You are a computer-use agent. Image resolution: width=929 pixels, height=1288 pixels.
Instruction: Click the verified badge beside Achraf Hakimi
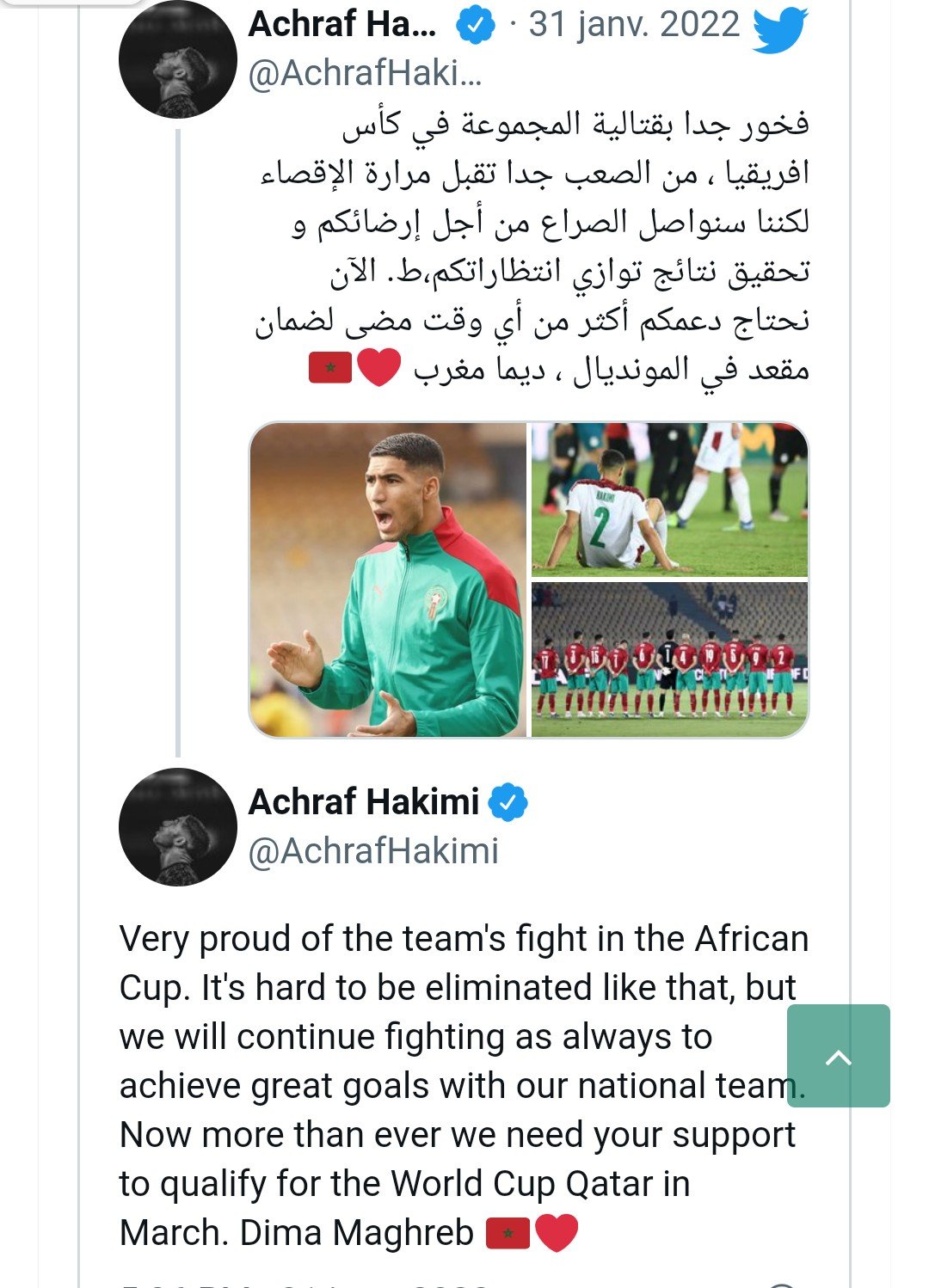click(508, 803)
